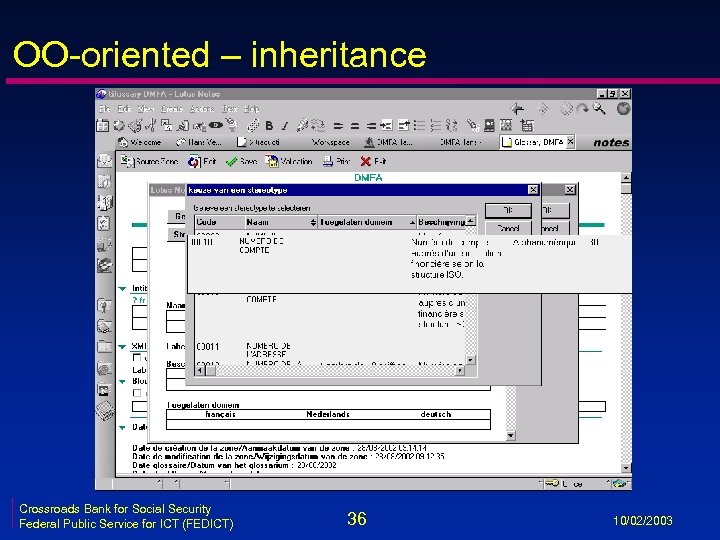
Task: Click the list's horizontal scrollbar left arrow
Action: pos(200,370)
